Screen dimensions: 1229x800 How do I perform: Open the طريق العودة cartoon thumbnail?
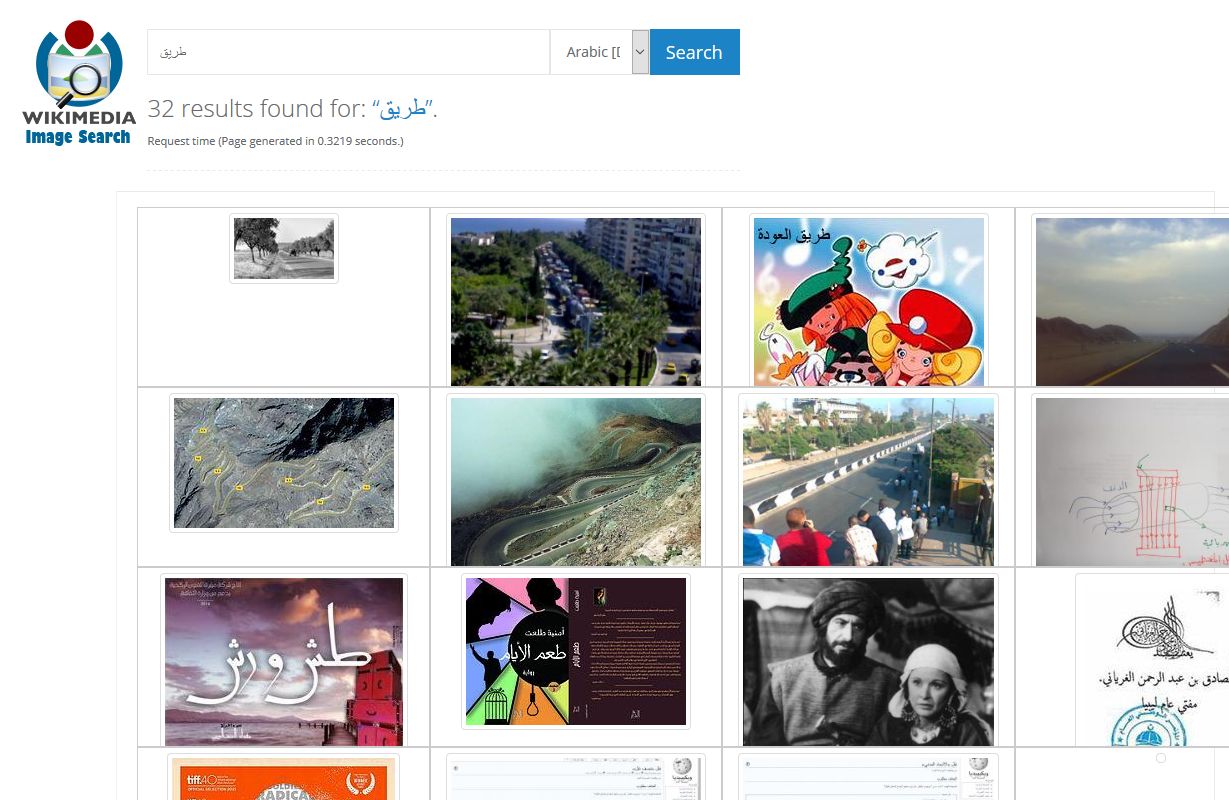[869, 301]
